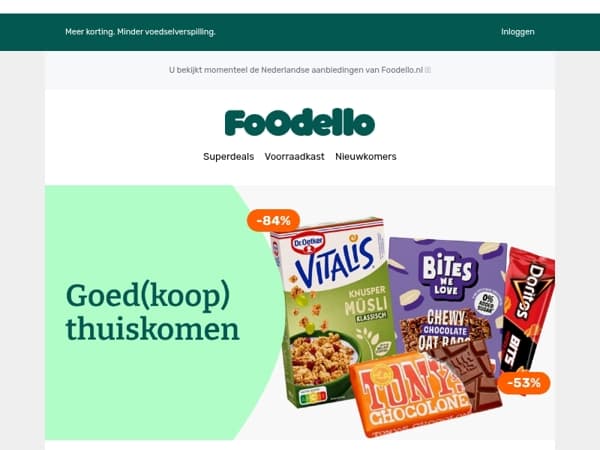Image resolution: width=600 pixels, height=450 pixels.
Task: Go to the Nieuwkomers section
Action: [366, 157]
